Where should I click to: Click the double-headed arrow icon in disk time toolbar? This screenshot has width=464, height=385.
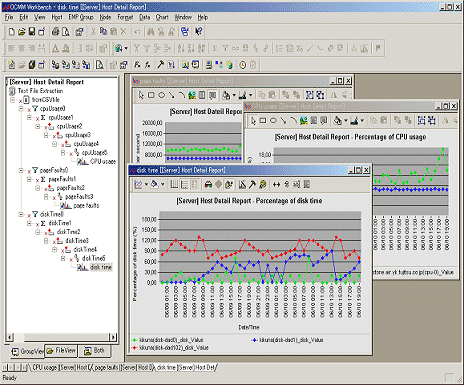pyautogui.click(x=276, y=184)
